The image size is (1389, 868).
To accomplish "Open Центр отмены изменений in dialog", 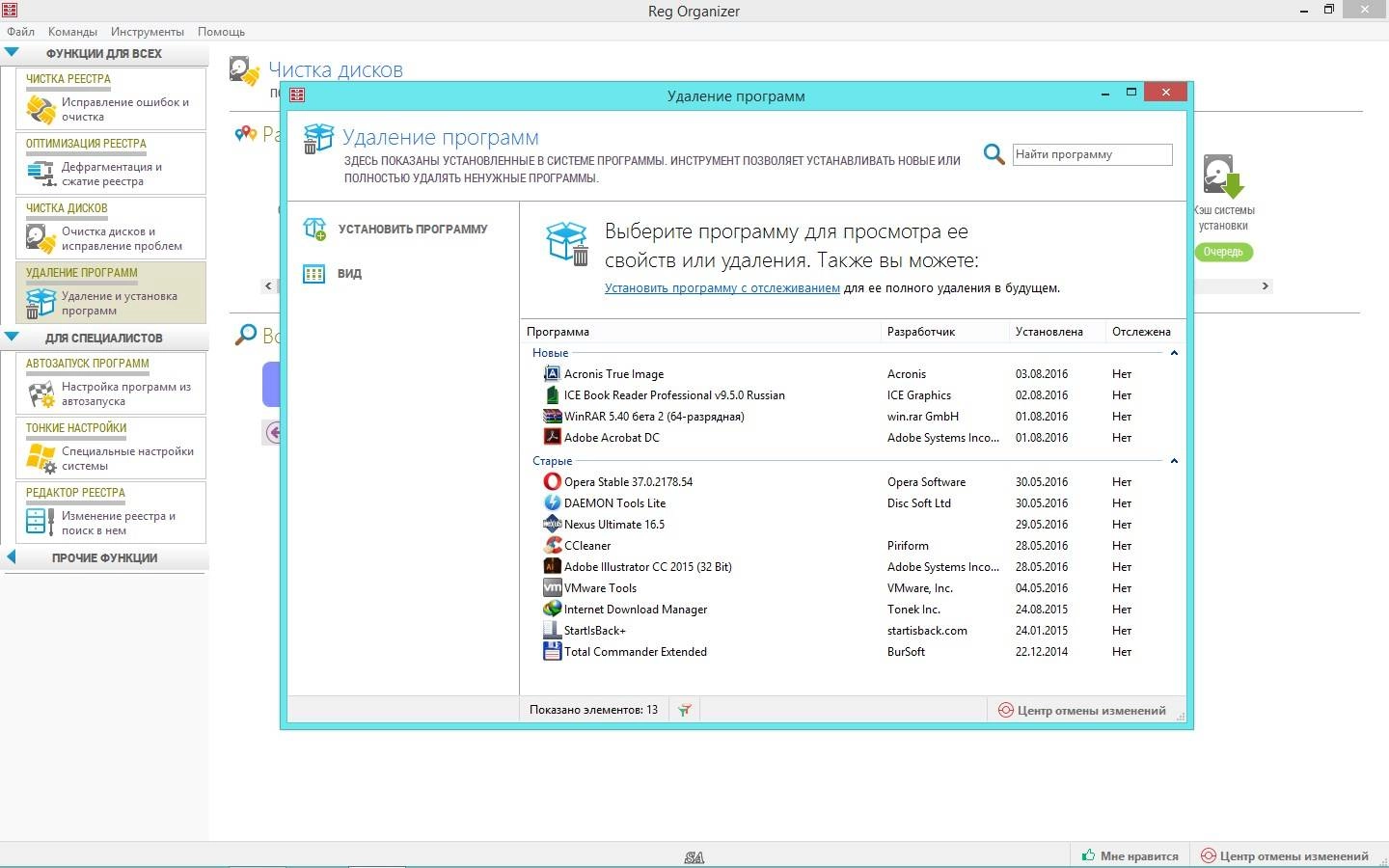I will coord(1081,711).
